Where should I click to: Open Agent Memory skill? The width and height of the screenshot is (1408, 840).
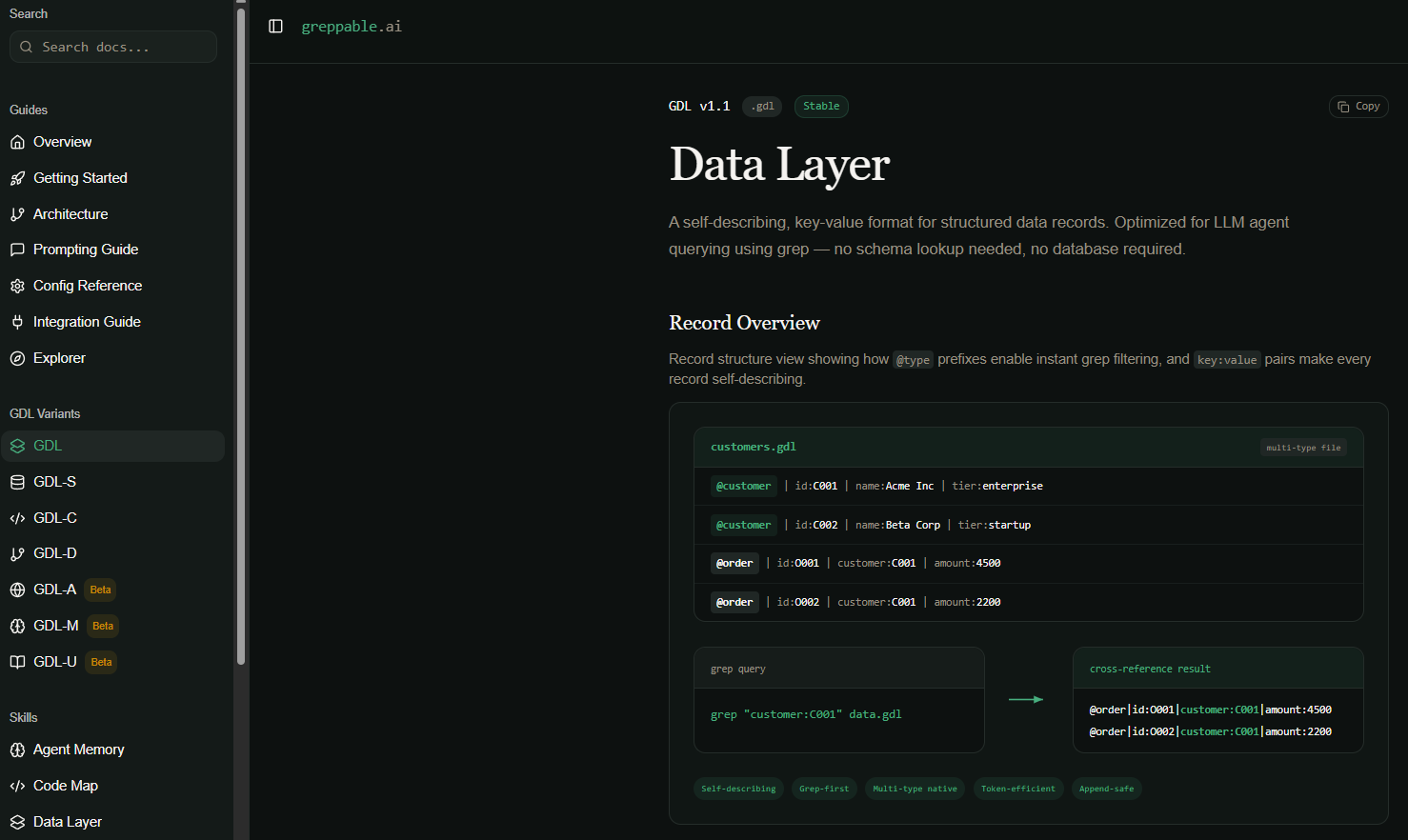pos(113,750)
